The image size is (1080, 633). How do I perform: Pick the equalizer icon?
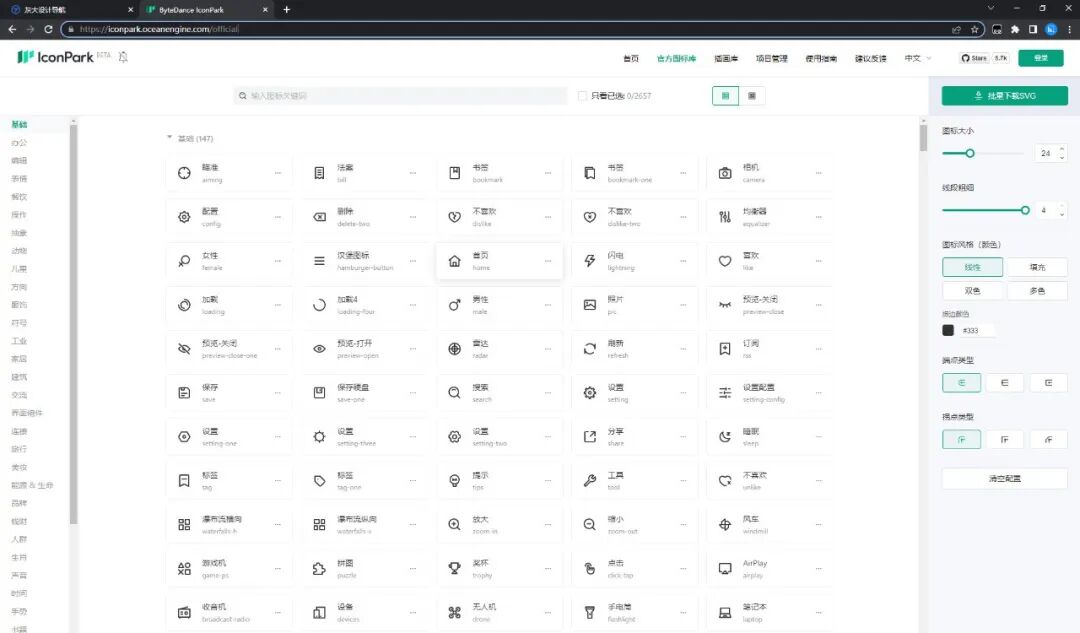(725, 217)
